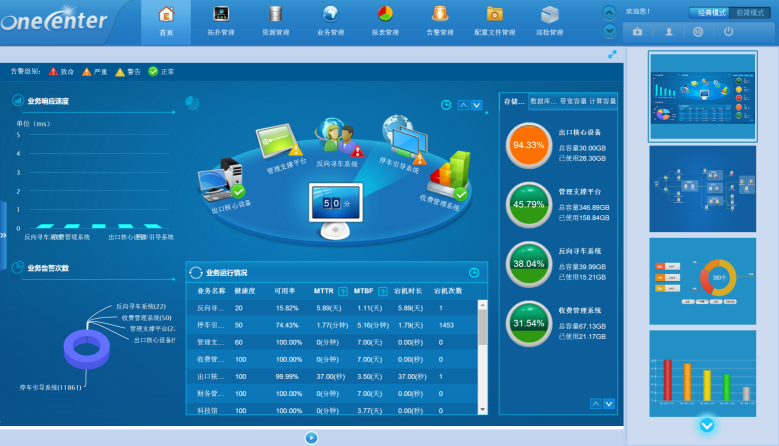
Task: Switch to 俯瞰模式 overview mode
Action: click(x=751, y=11)
